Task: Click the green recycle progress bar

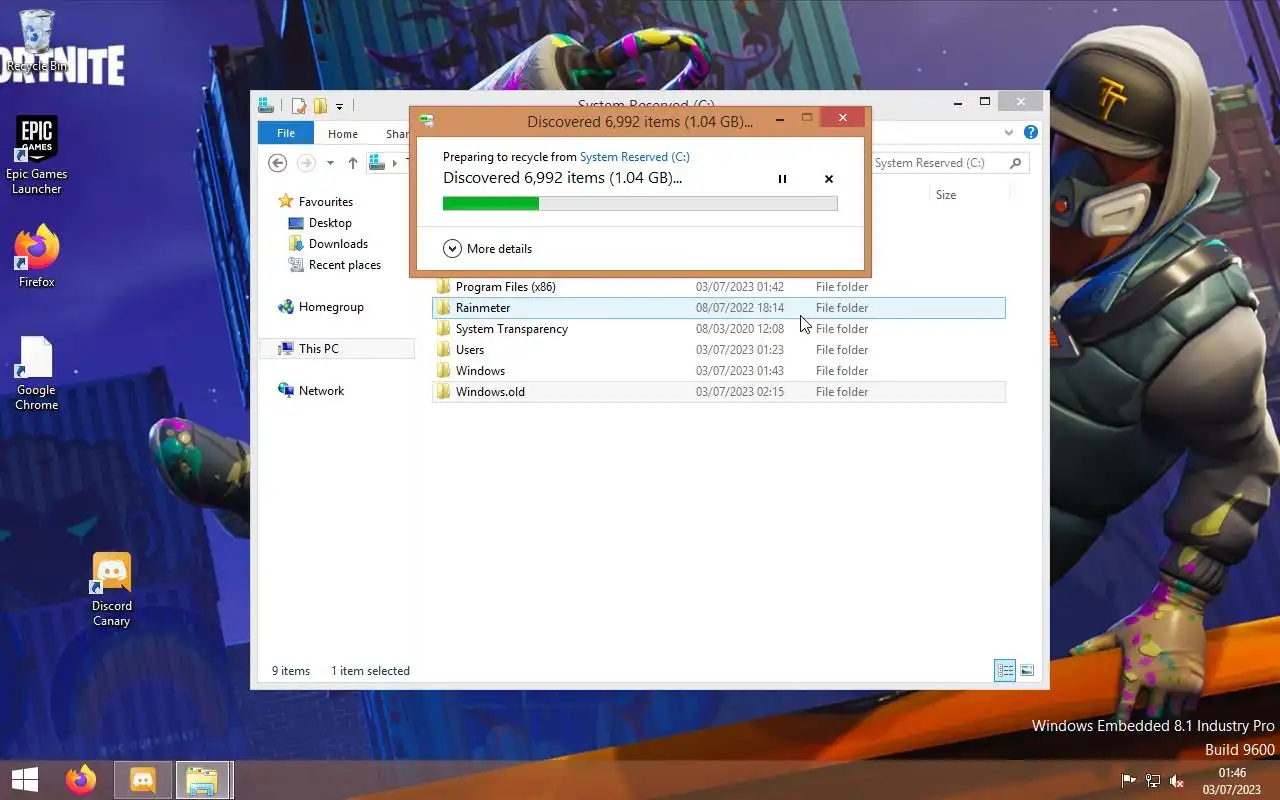Action: 640,204
